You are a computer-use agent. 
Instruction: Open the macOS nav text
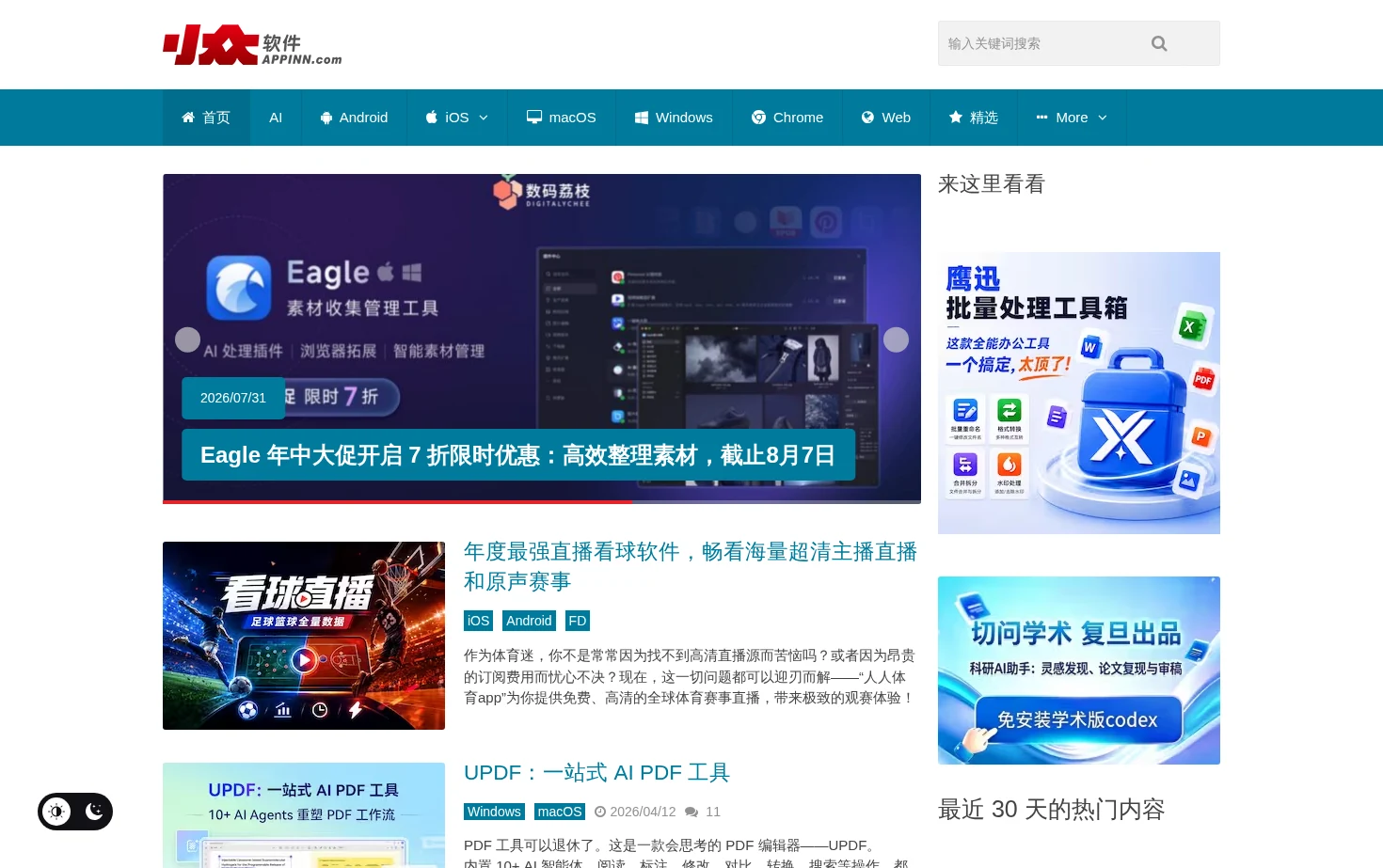pos(572,118)
